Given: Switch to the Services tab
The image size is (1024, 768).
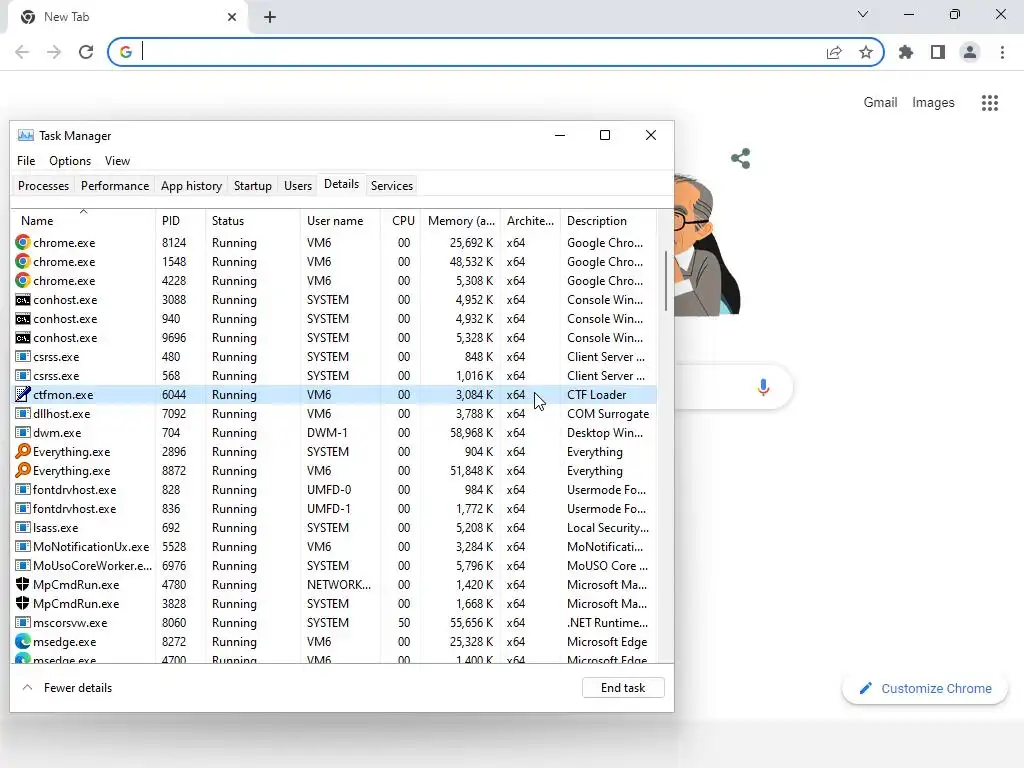Looking at the screenshot, I should point(392,185).
